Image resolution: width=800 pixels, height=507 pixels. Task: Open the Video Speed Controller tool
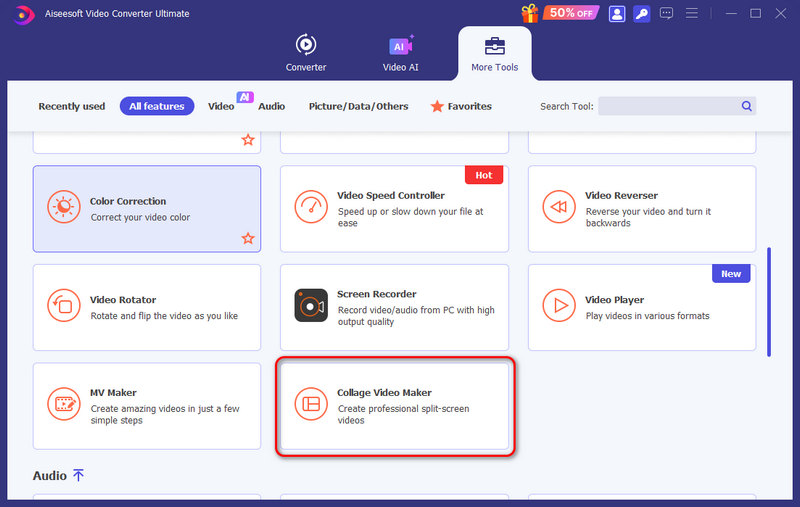[x=394, y=208]
